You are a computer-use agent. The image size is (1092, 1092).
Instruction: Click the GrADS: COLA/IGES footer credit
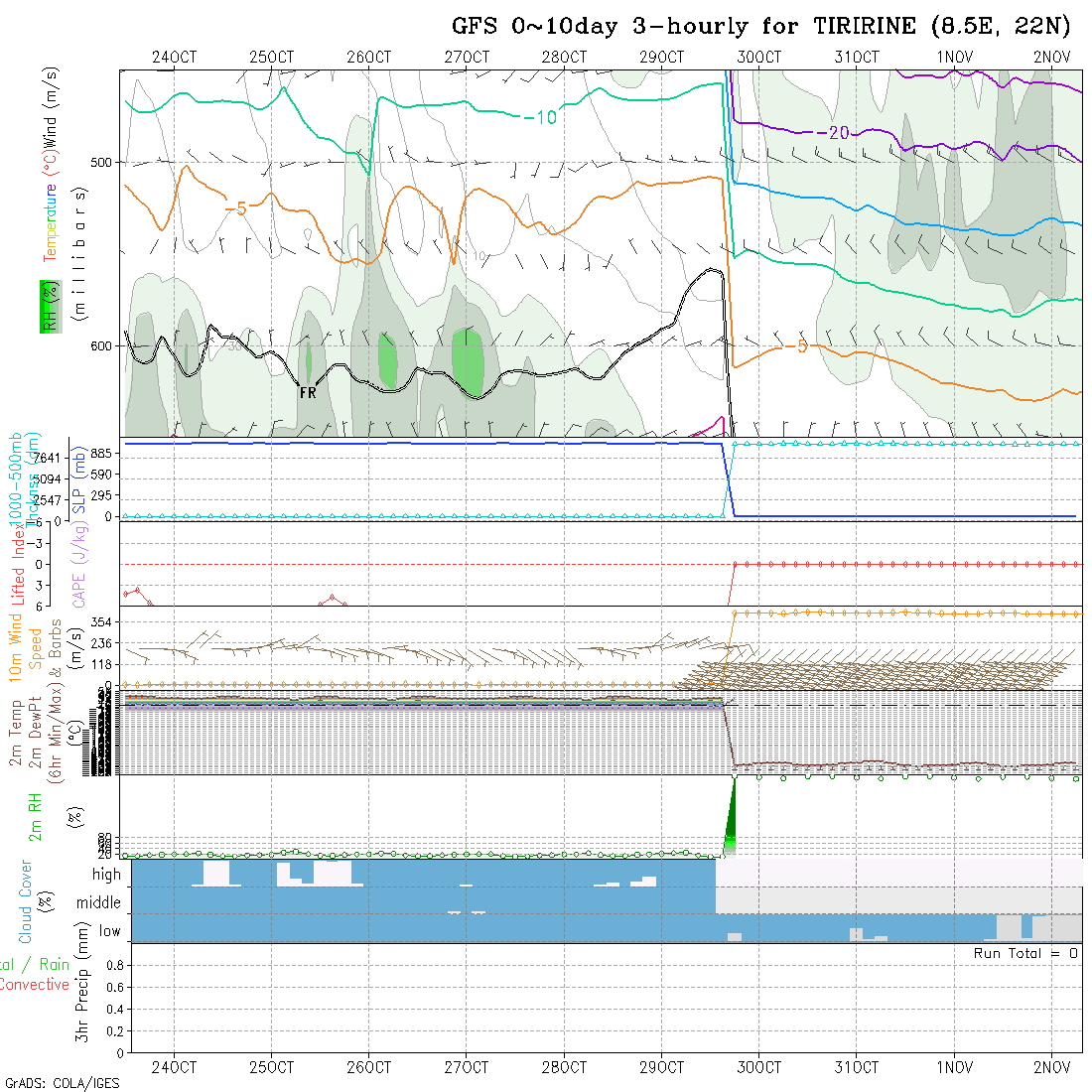tap(62, 1083)
